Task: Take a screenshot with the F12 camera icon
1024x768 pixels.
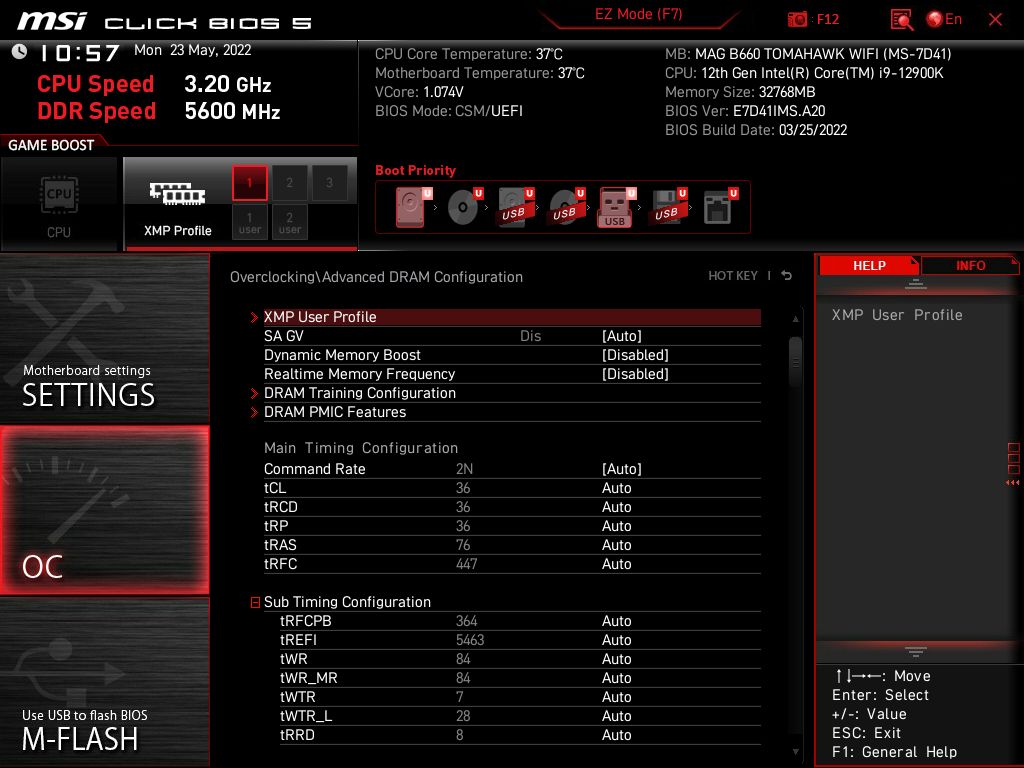Action: (x=797, y=20)
